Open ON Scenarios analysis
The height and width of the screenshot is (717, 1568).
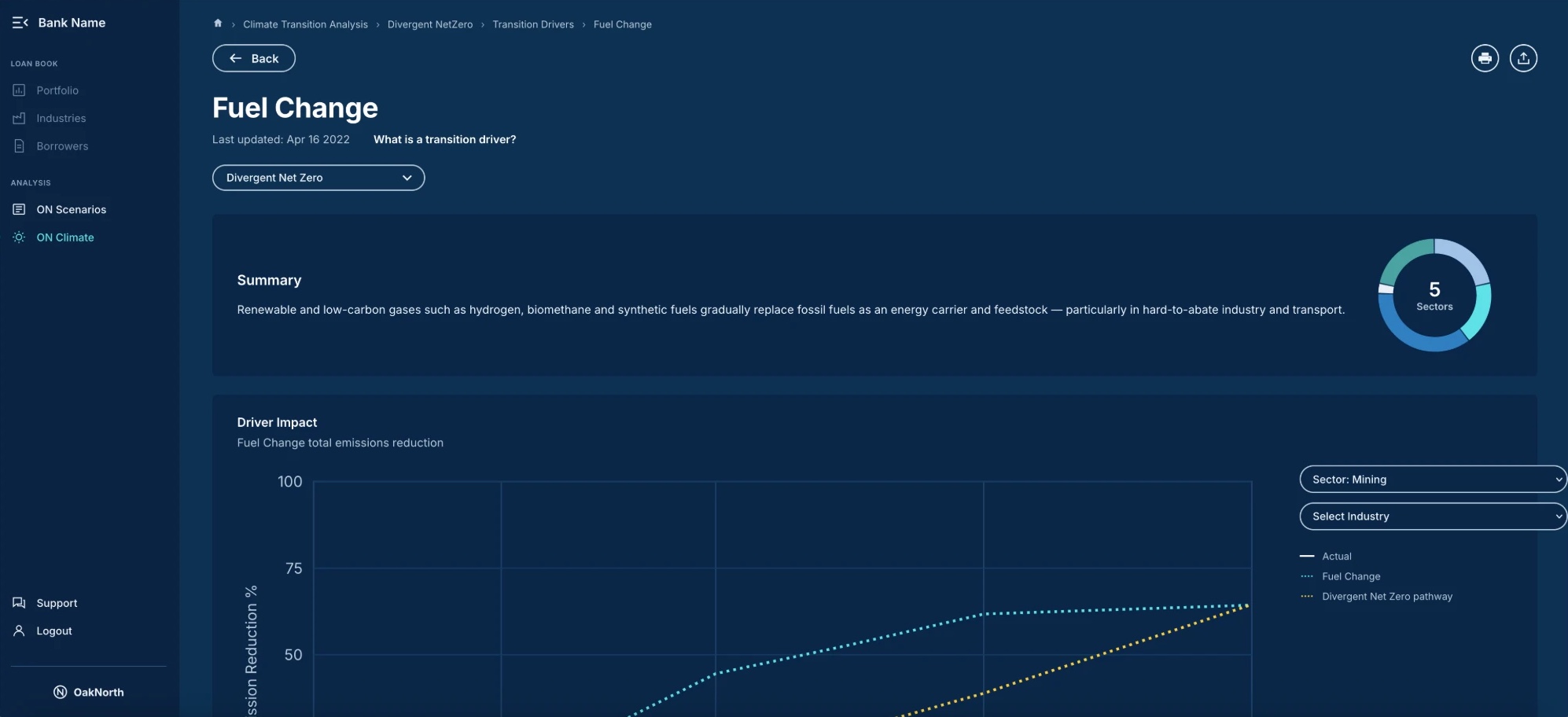coord(71,209)
